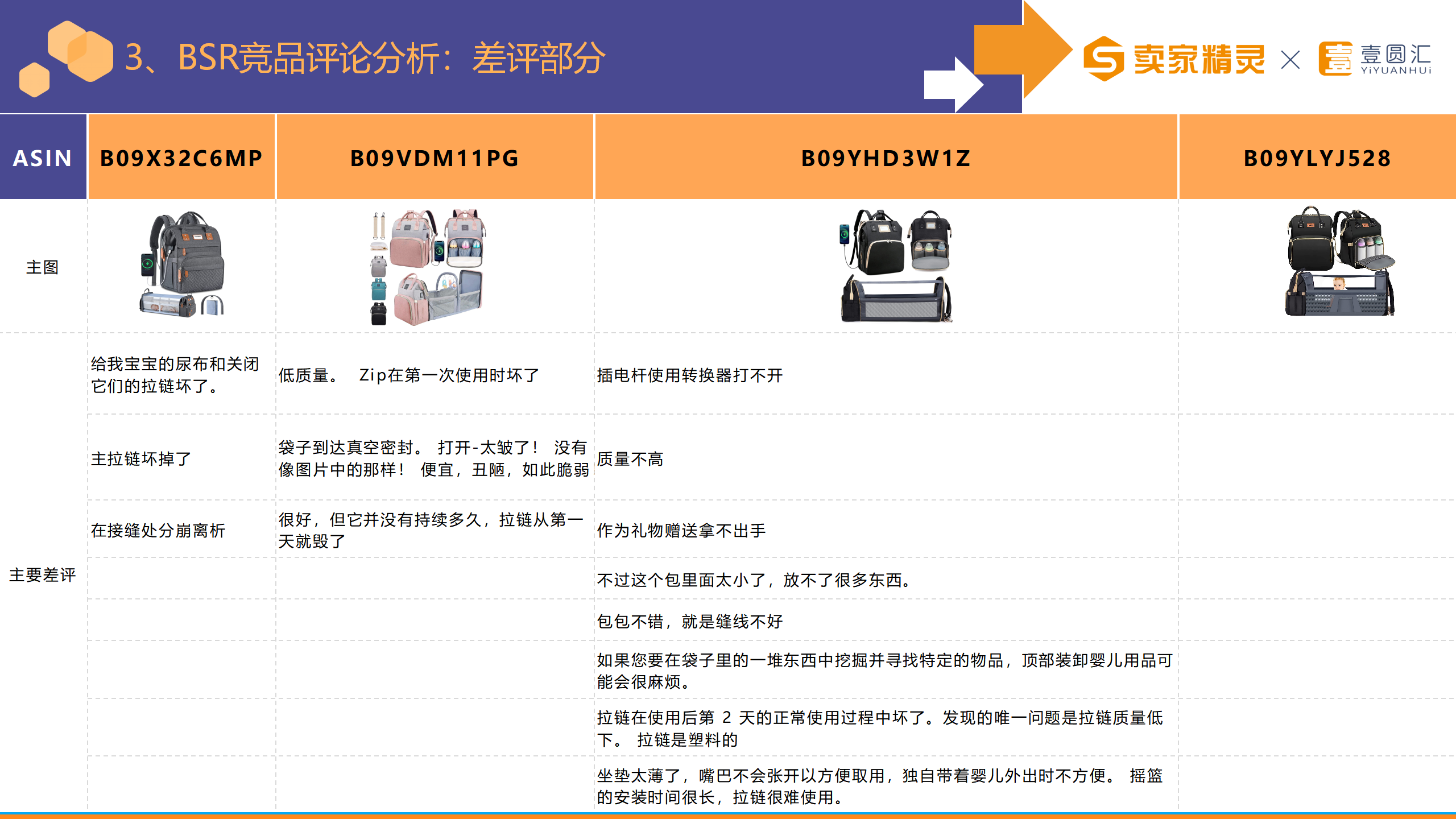Click B09YHD3W1Z black backpack image
The image size is (1456, 819).
[896, 265]
